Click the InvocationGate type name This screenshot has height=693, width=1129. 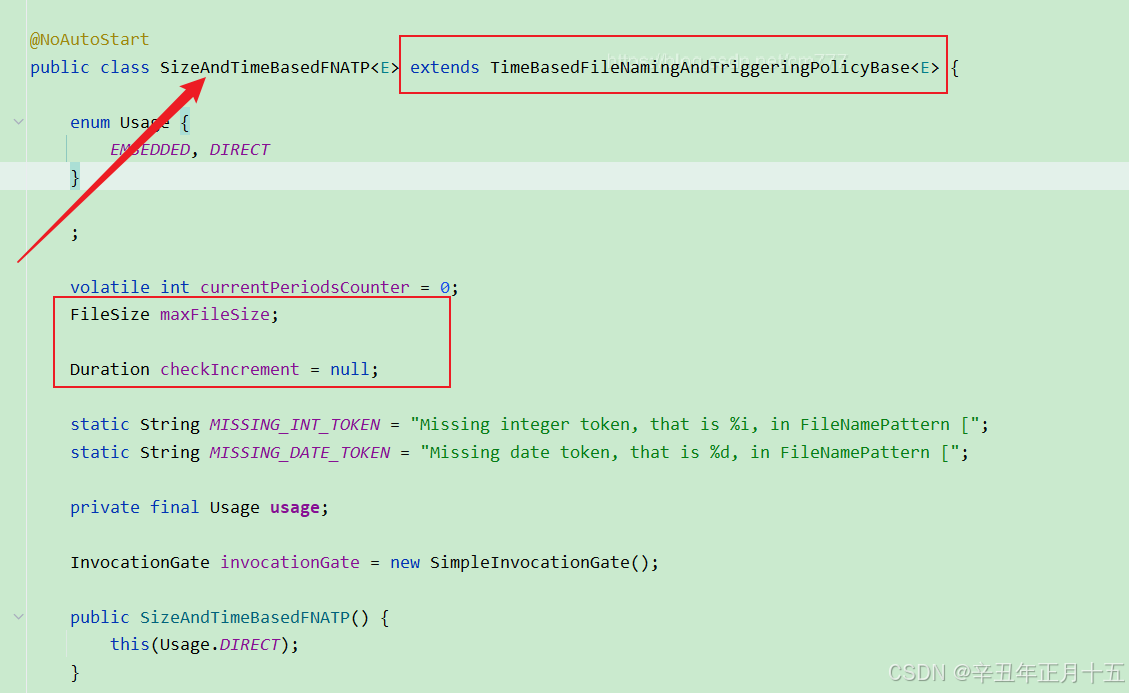pyautogui.click(x=140, y=563)
